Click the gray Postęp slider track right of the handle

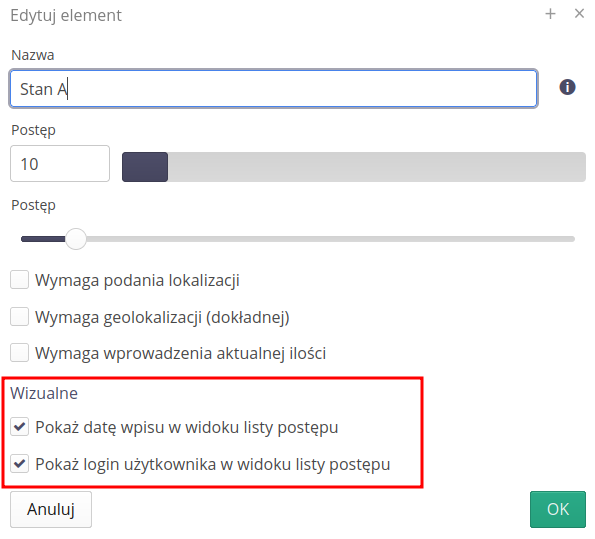(331, 239)
